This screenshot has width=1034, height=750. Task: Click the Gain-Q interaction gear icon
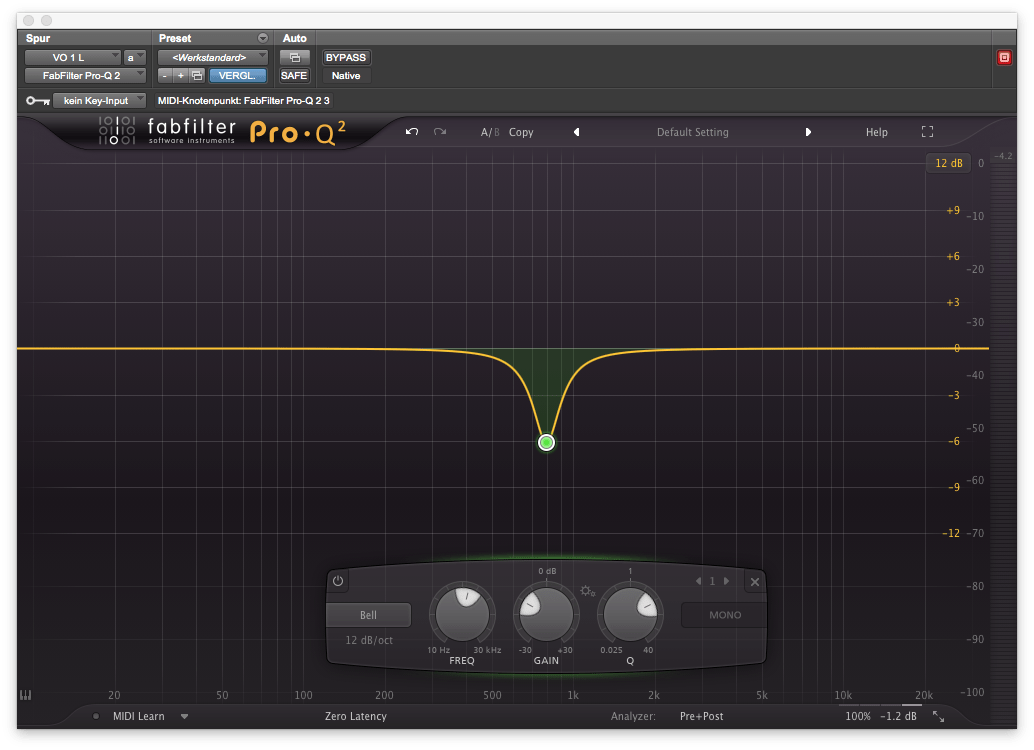tap(588, 591)
